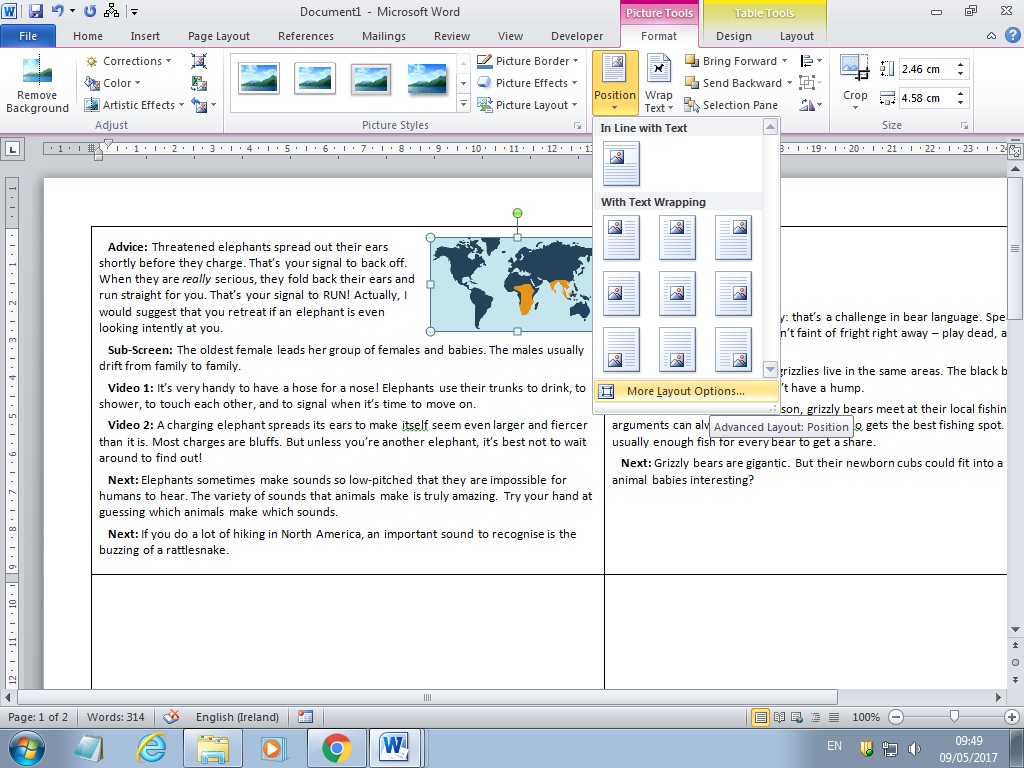Switch to Print Layout view

[x=760, y=717]
